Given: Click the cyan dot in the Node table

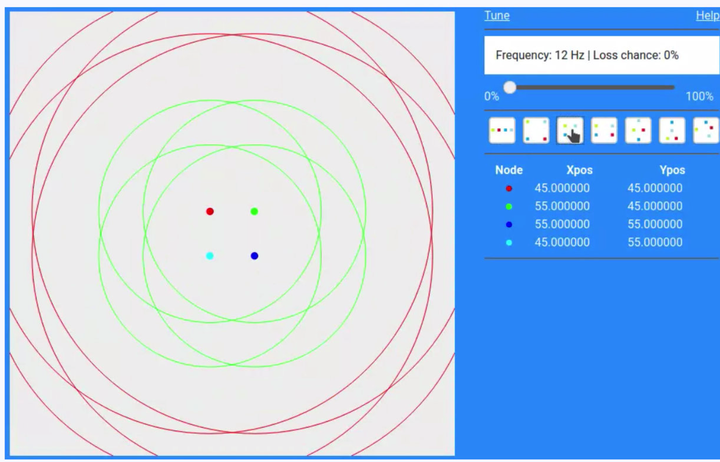Looking at the screenshot, I should (509, 242).
